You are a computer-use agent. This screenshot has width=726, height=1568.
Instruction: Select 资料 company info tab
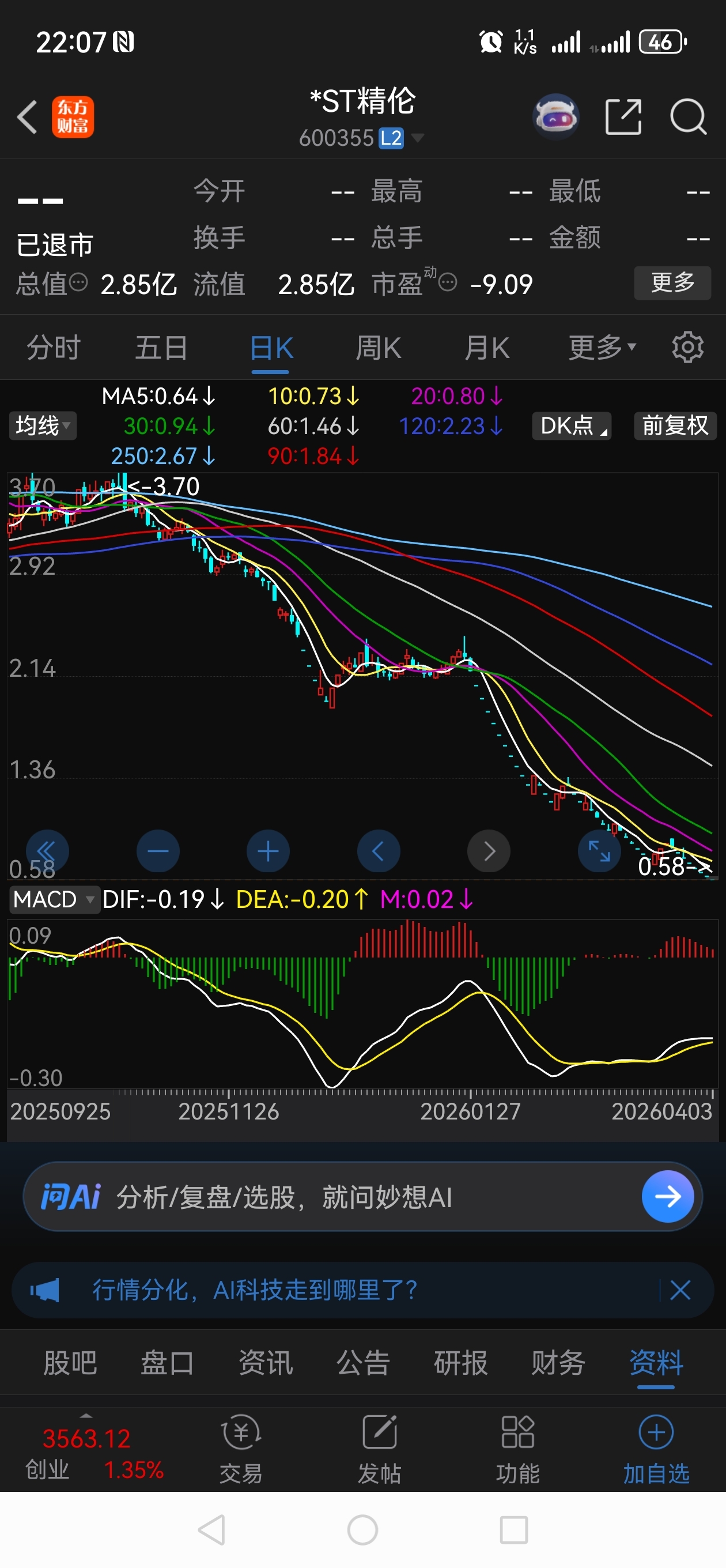click(656, 1363)
